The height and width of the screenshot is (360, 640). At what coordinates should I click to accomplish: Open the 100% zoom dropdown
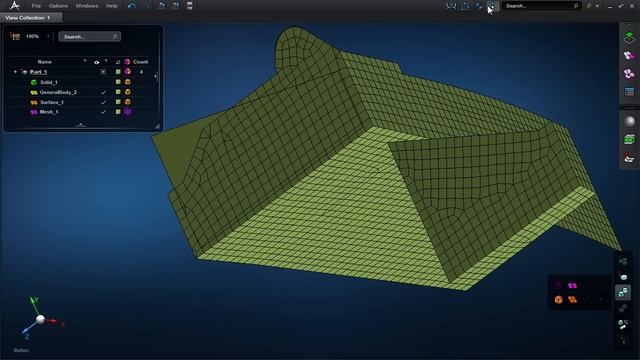48,36
